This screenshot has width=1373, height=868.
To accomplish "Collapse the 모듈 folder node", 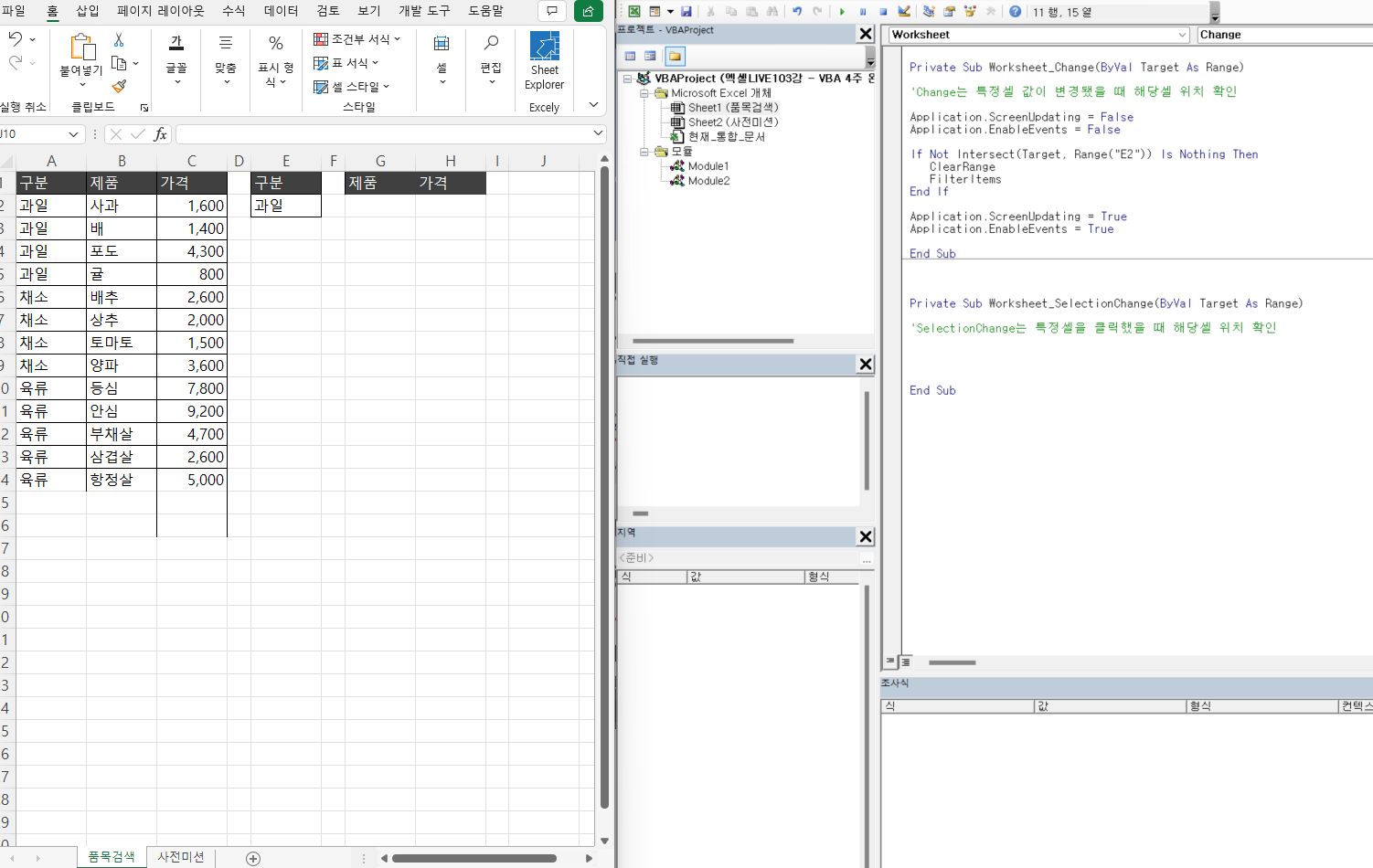I will [644, 152].
